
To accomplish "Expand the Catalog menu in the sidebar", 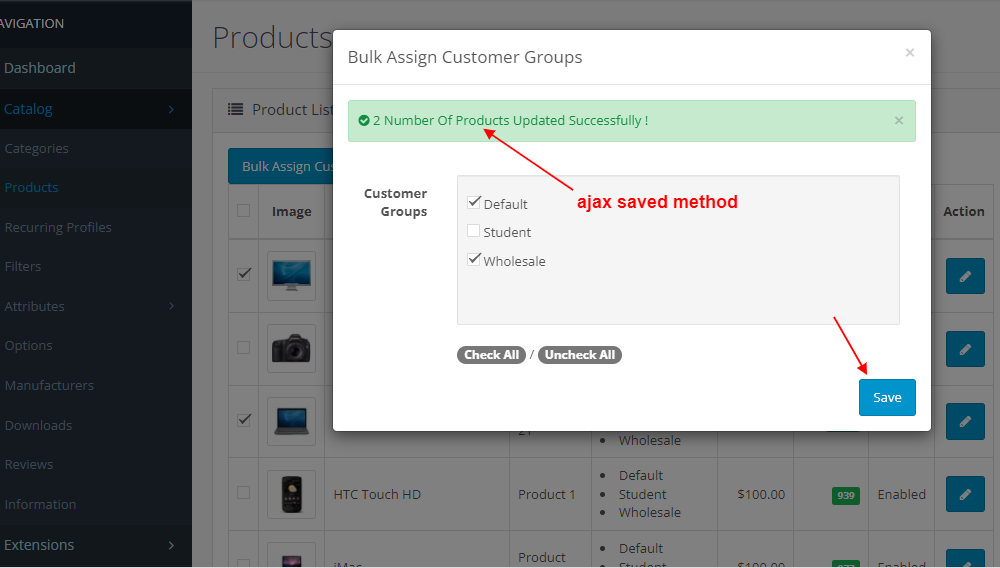I will pyautogui.click(x=90, y=109).
